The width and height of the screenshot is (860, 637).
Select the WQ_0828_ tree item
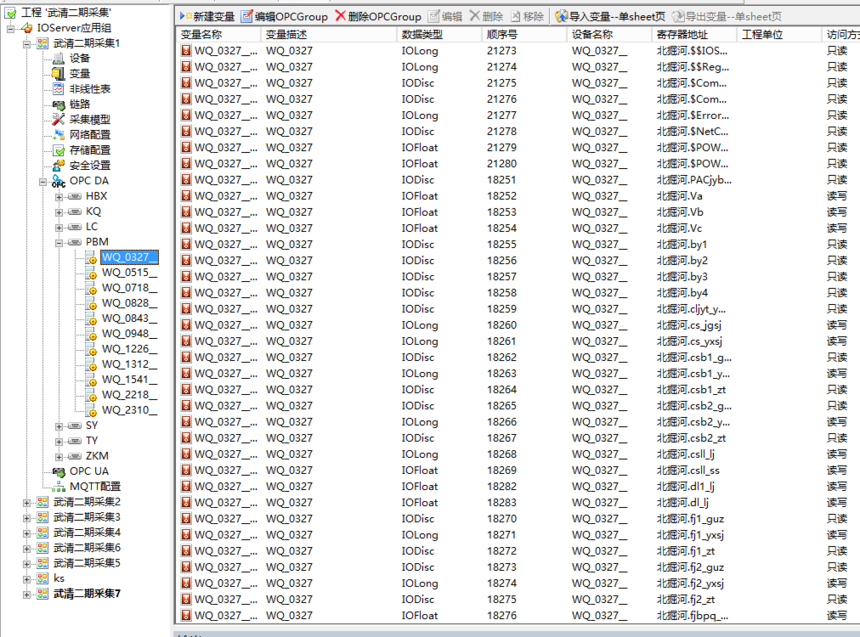click(x=129, y=303)
